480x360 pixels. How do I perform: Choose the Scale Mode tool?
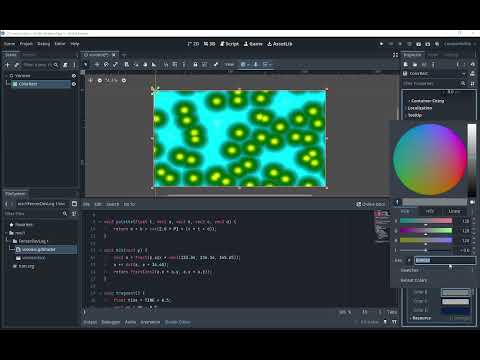click(x=115, y=64)
